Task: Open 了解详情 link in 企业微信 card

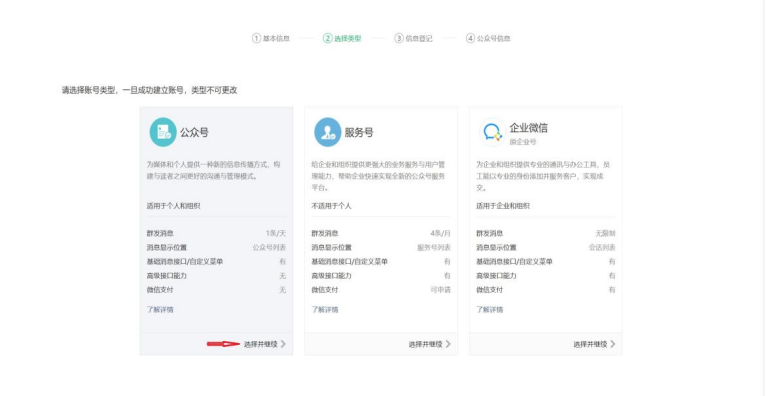Action: click(489, 310)
